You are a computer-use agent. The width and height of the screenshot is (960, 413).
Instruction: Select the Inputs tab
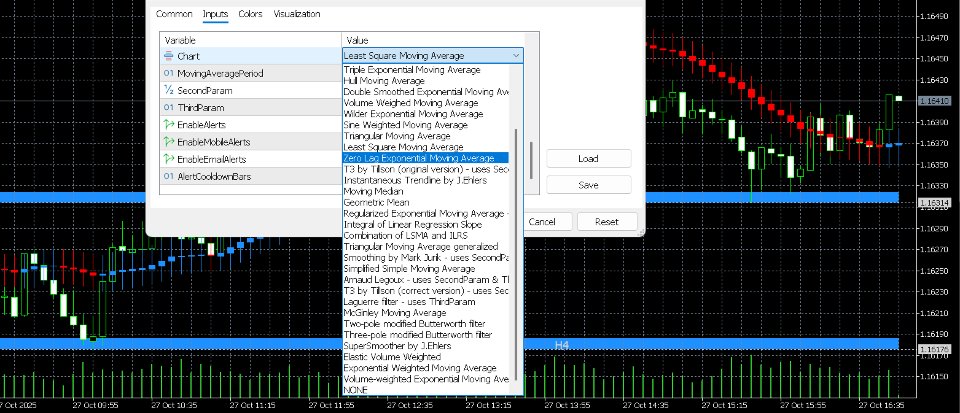pyautogui.click(x=216, y=13)
